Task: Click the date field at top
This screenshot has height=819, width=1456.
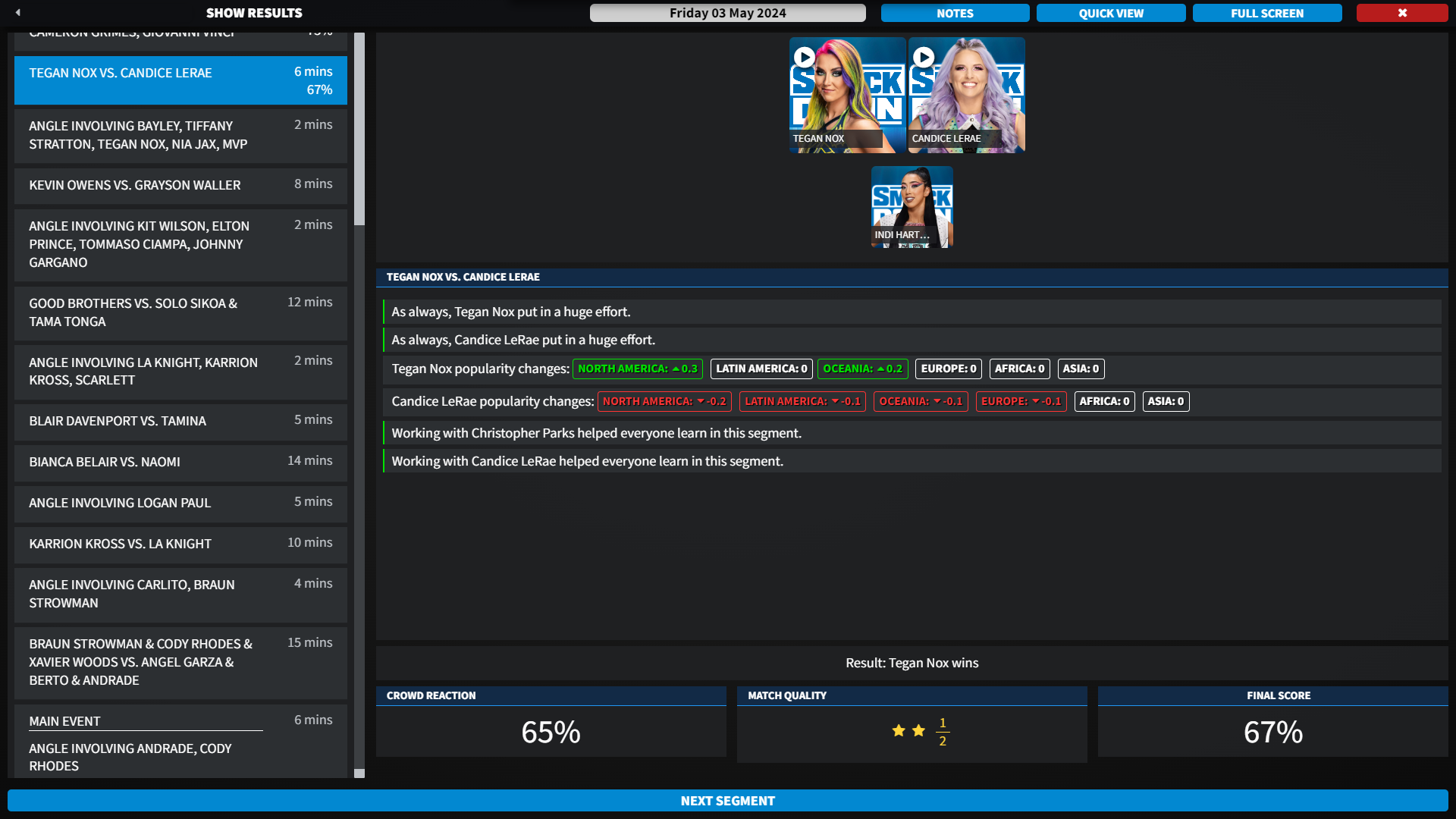Action: (x=727, y=13)
